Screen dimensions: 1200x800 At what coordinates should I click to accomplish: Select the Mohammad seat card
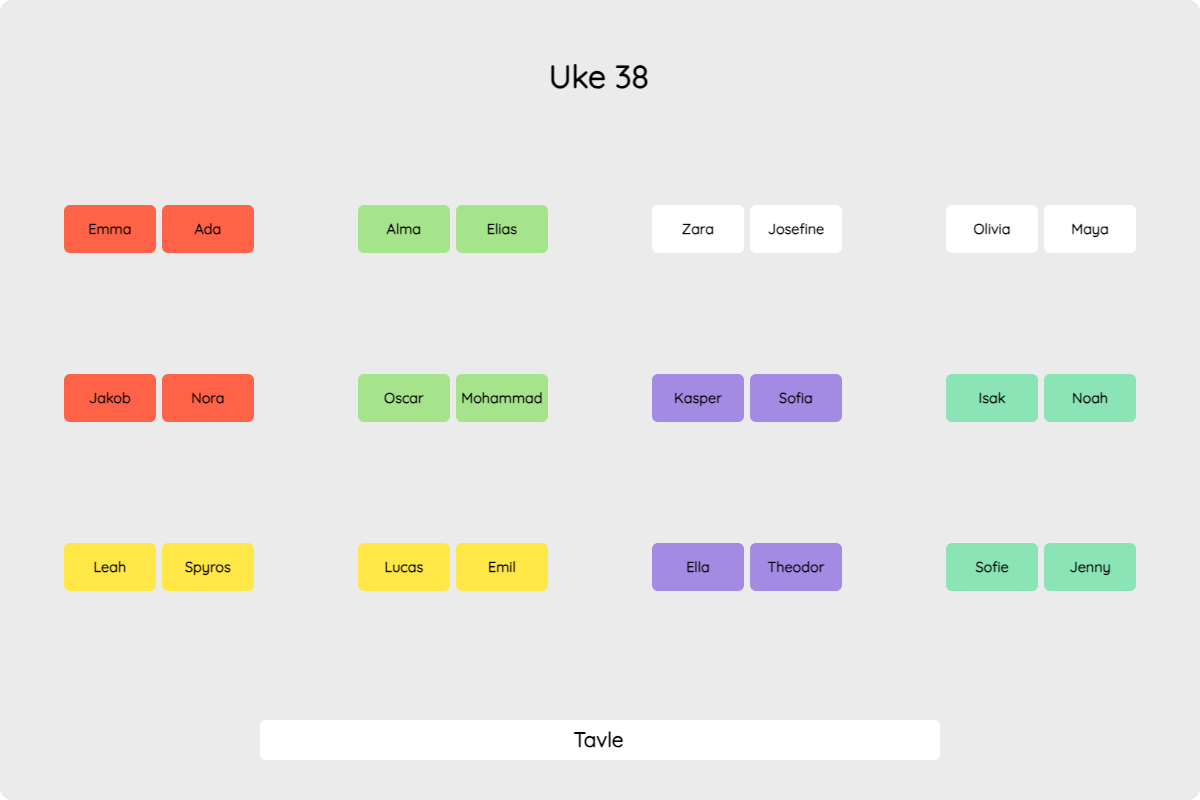pyautogui.click(x=502, y=398)
